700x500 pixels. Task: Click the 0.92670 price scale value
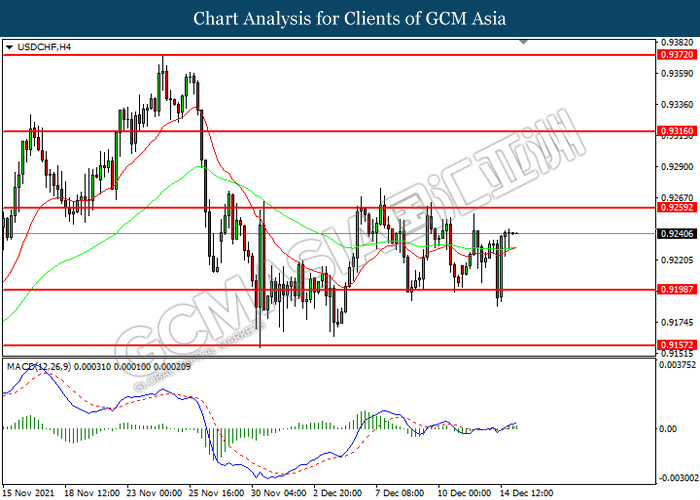click(677, 197)
